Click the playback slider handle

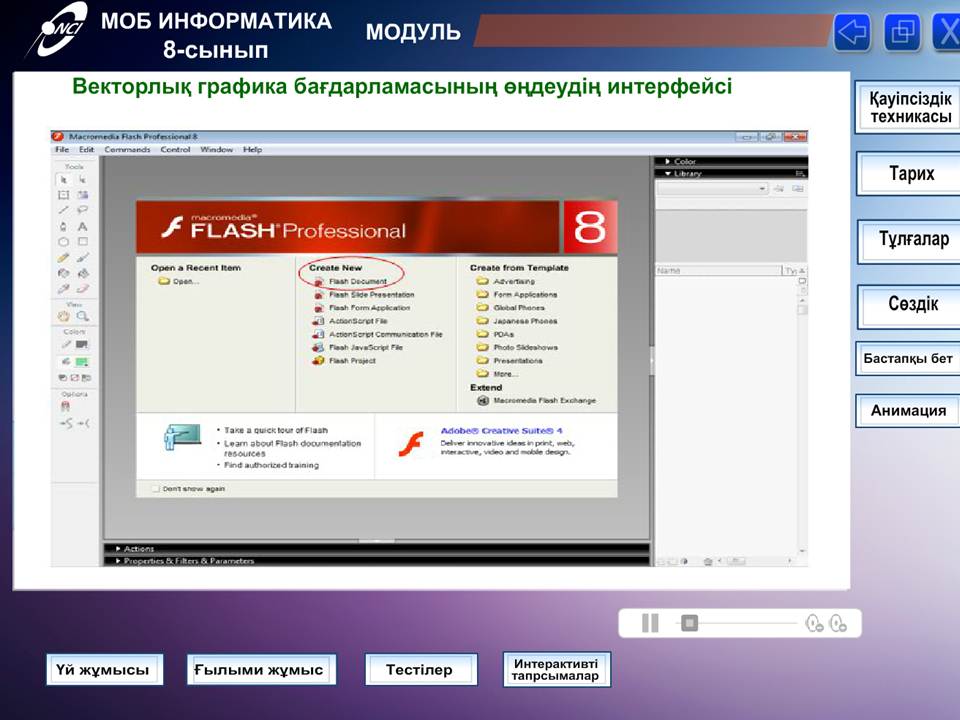689,623
